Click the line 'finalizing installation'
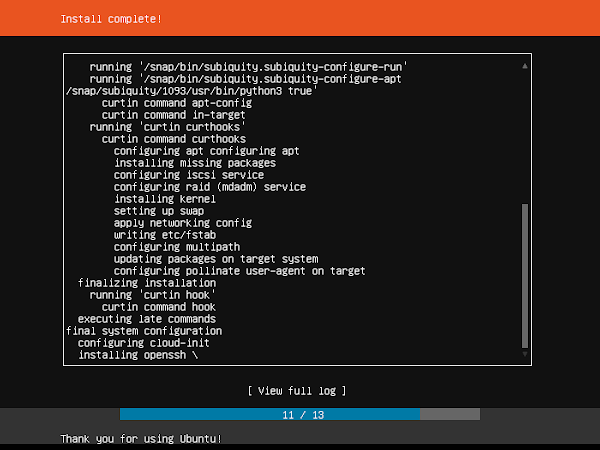 coord(147,283)
